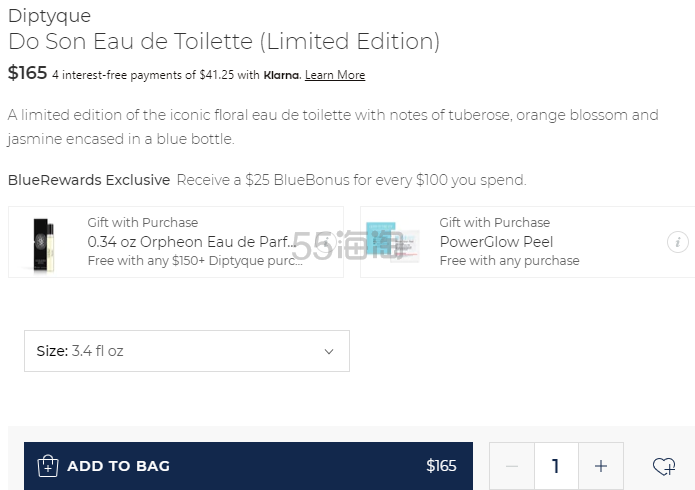Click the shopping bag icon on Add to Bag
The image size is (695, 490).
coord(47,466)
